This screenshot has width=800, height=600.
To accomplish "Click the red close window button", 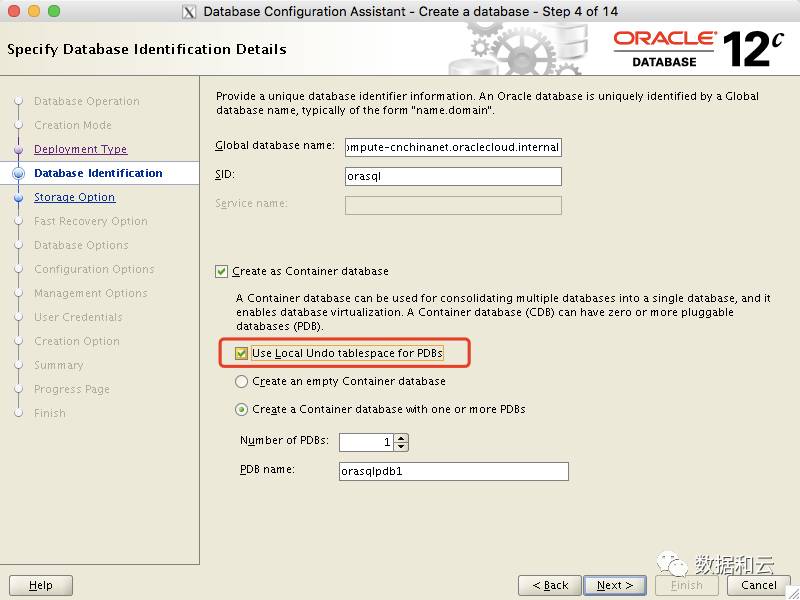I will click(14, 11).
